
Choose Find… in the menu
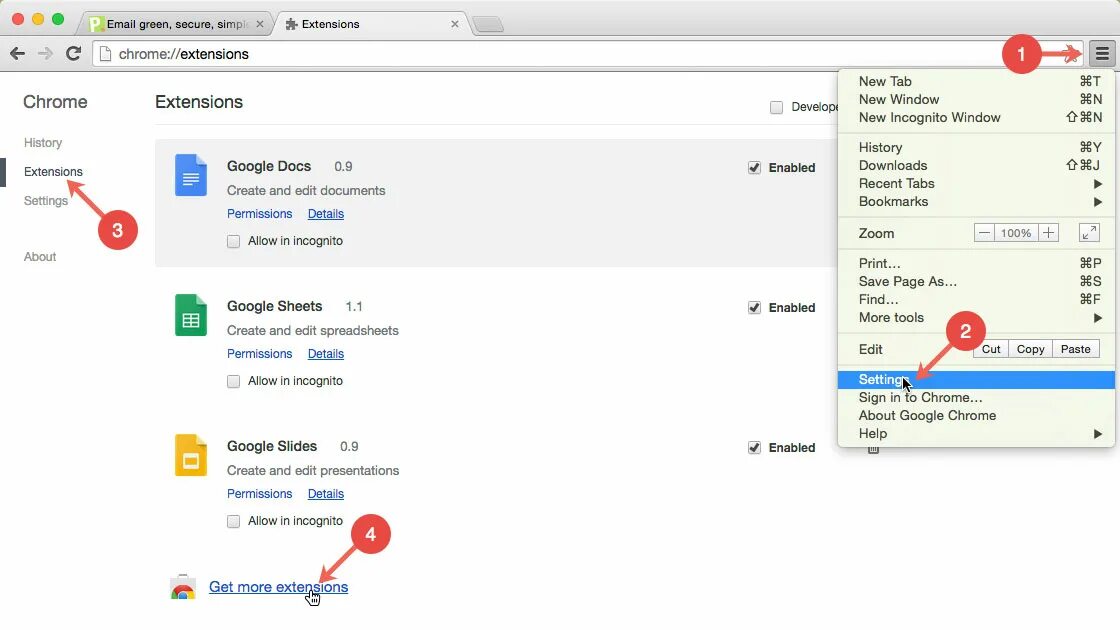point(976,299)
